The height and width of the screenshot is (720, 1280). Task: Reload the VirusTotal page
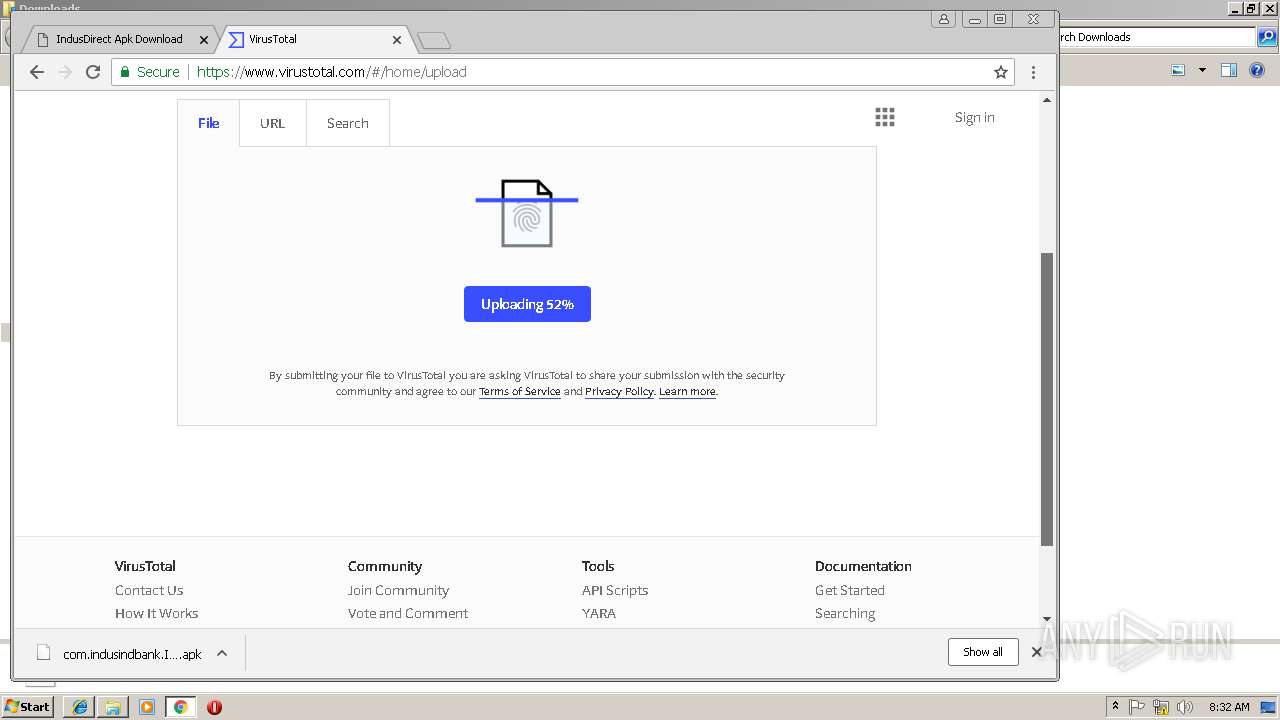click(x=93, y=72)
